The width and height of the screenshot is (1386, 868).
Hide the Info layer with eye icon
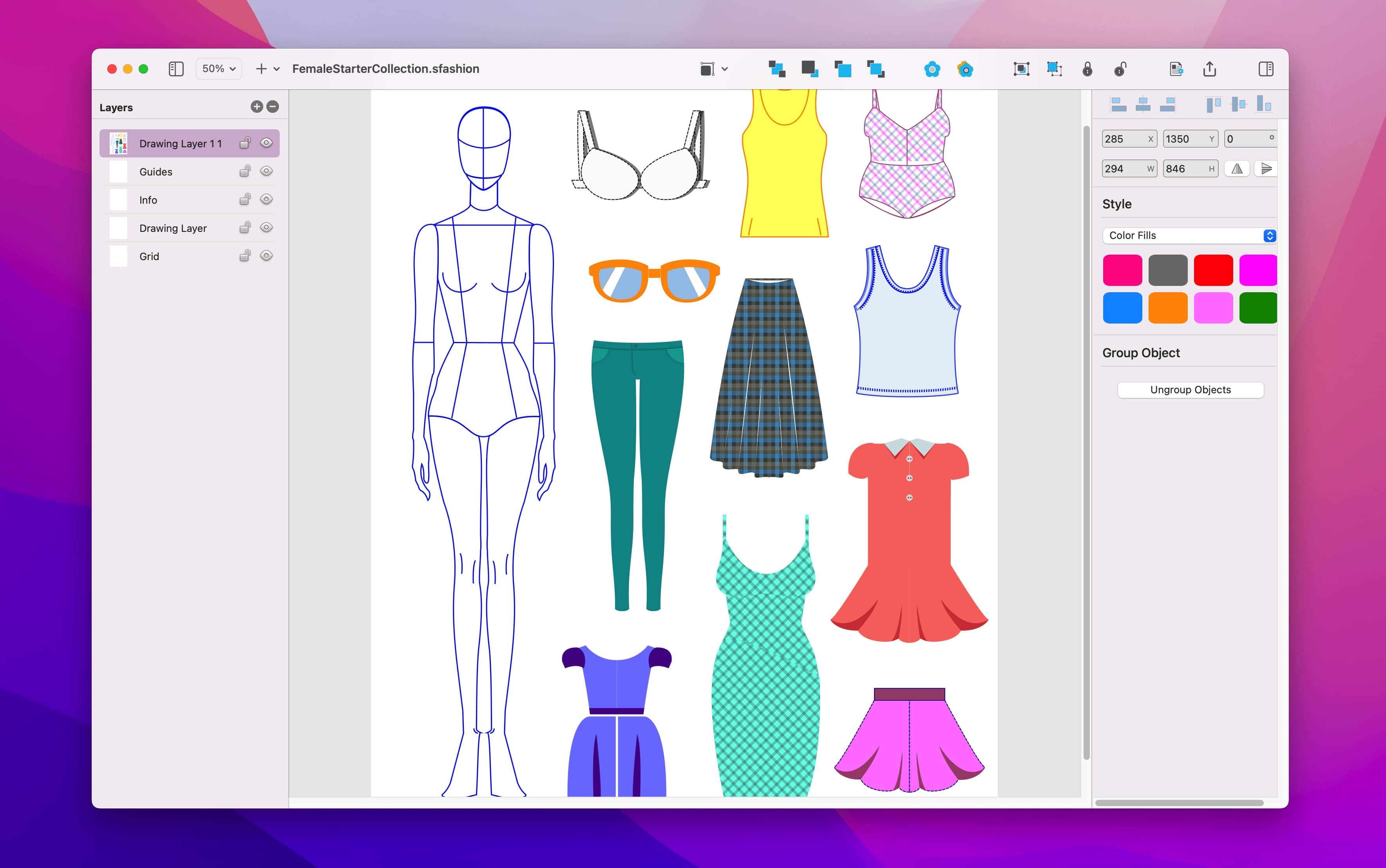(x=266, y=199)
